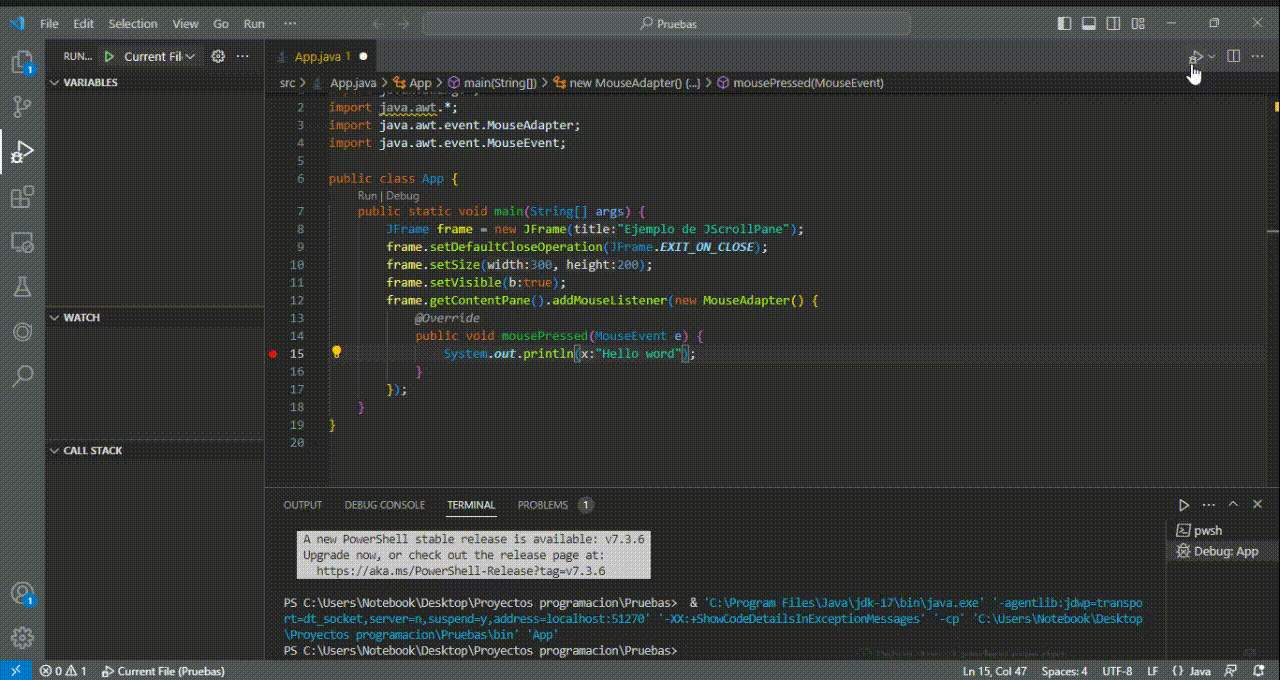Open the Accounts menu icon
Image resolution: width=1280 pixels, height=680 pixels.
[x=22, y=596]
